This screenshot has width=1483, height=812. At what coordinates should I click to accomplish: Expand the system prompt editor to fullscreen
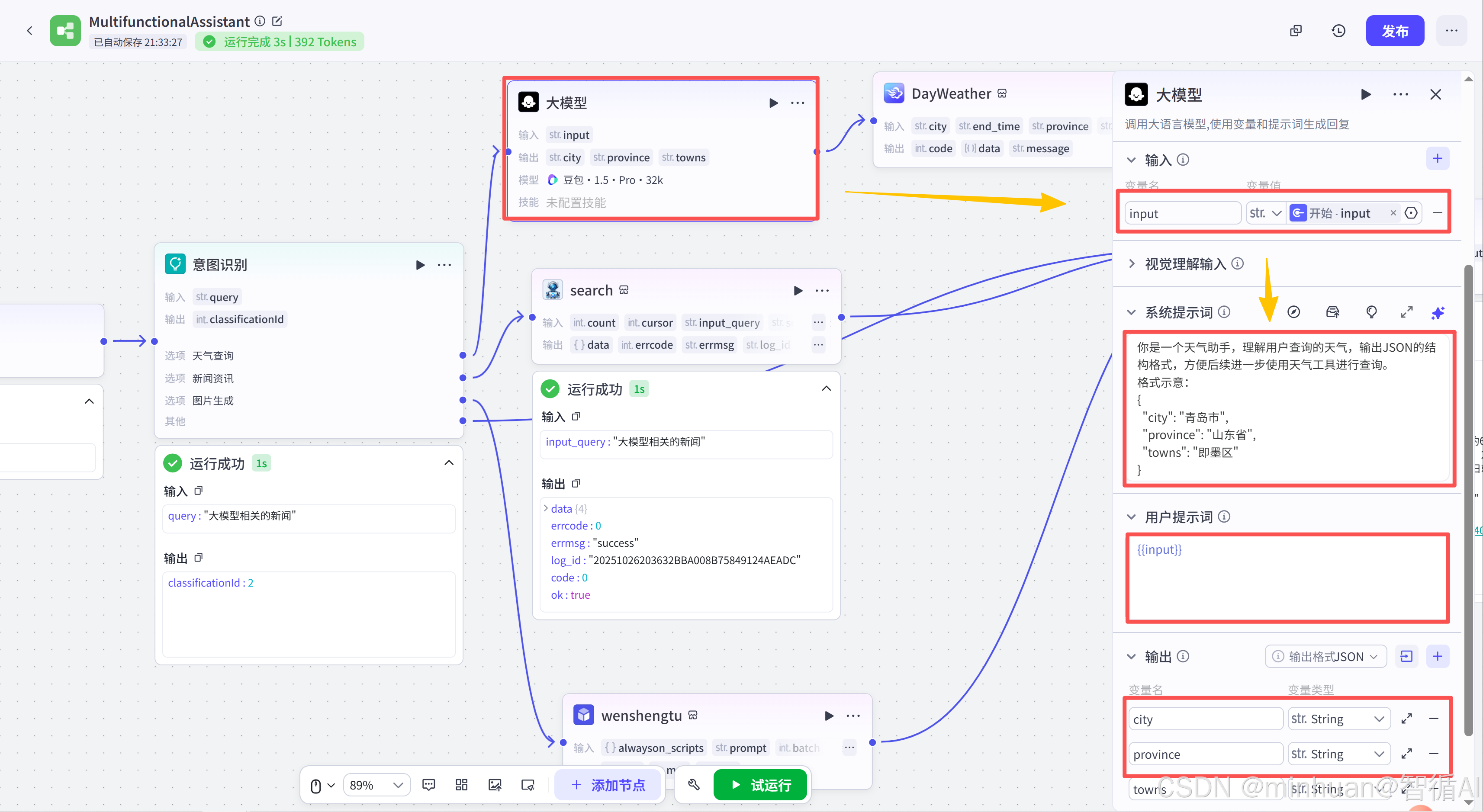[x=1406, y=312]
